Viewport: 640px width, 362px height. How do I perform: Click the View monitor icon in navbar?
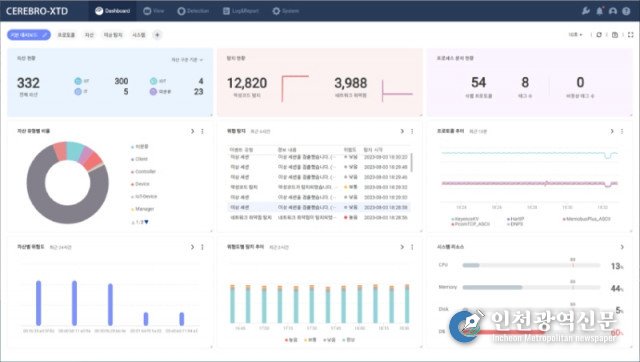click(x=147, y=11)
